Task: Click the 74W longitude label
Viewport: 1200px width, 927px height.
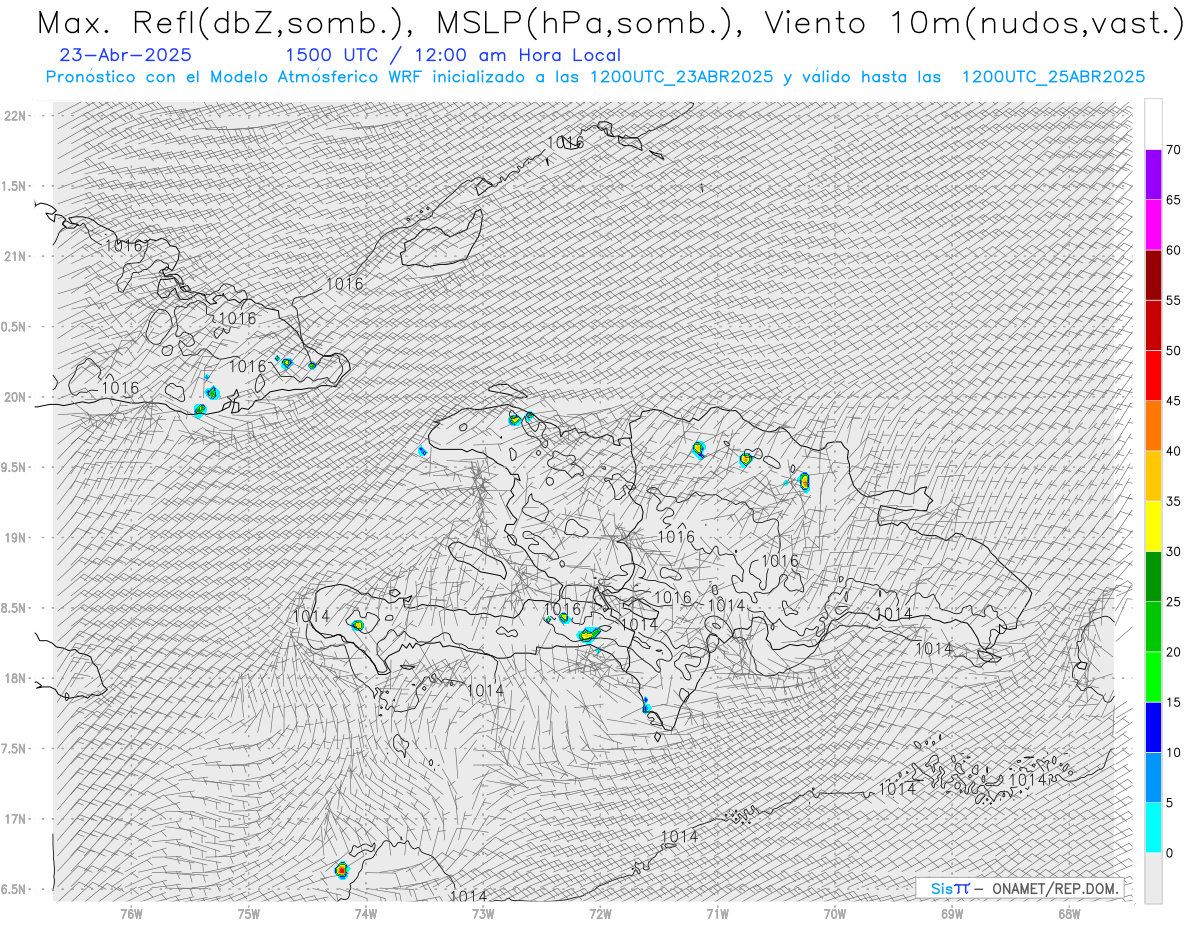Action: [x=366, y=913]
